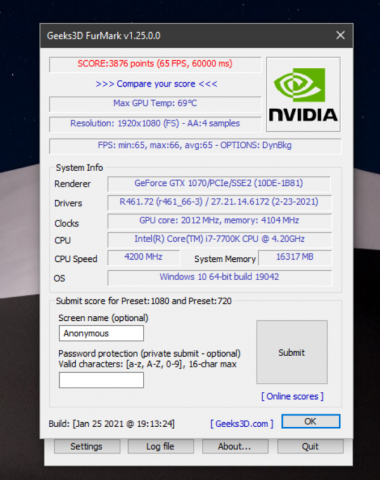Screen dimensions: 380x480
Task: Open the Online scores link
Action: [292, 396]
